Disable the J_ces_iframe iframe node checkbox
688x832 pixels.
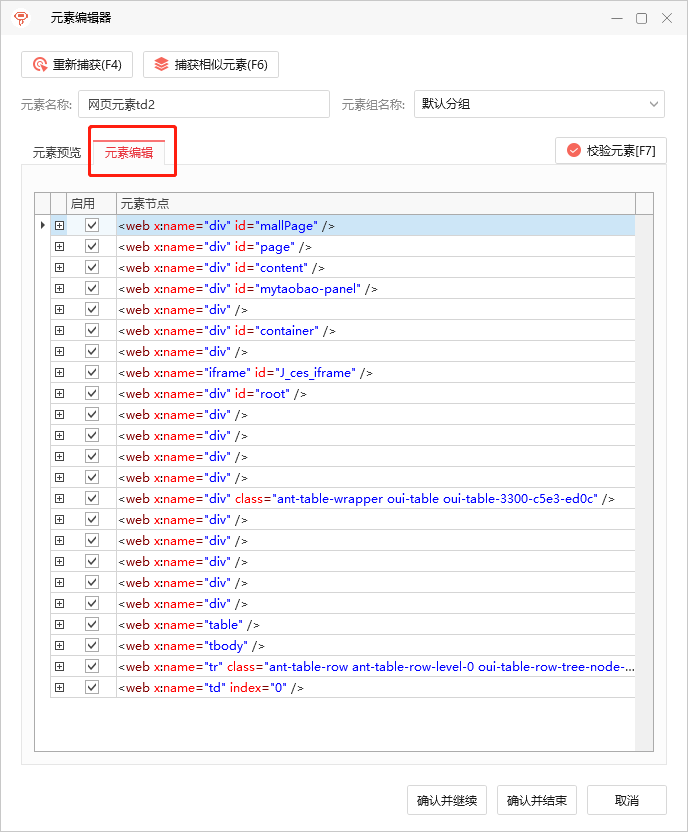(x=92, y=372)
